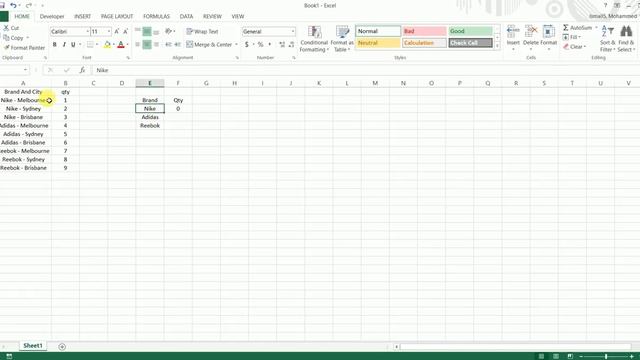This screenshot has height=360, width=640.
Task: Apply the Good cell style
Action: 470,31
